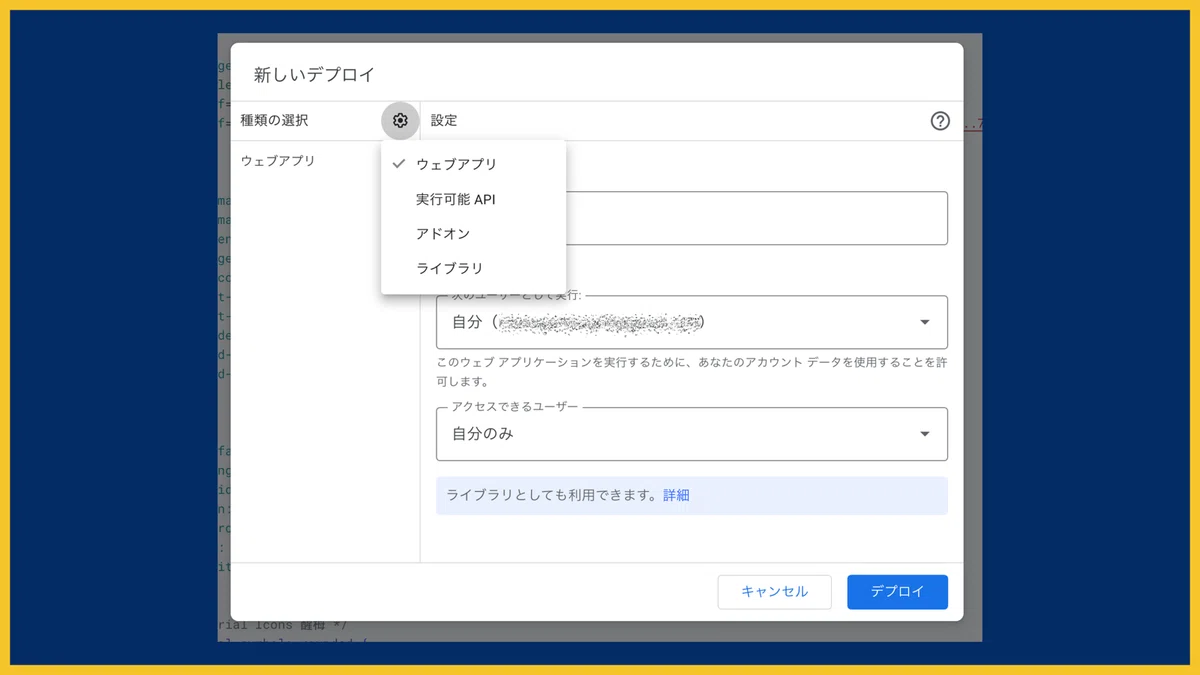Screen dimensions: 1200x675
Task: Choose アドオン deployment type
Action: click(x=473, y=233)
